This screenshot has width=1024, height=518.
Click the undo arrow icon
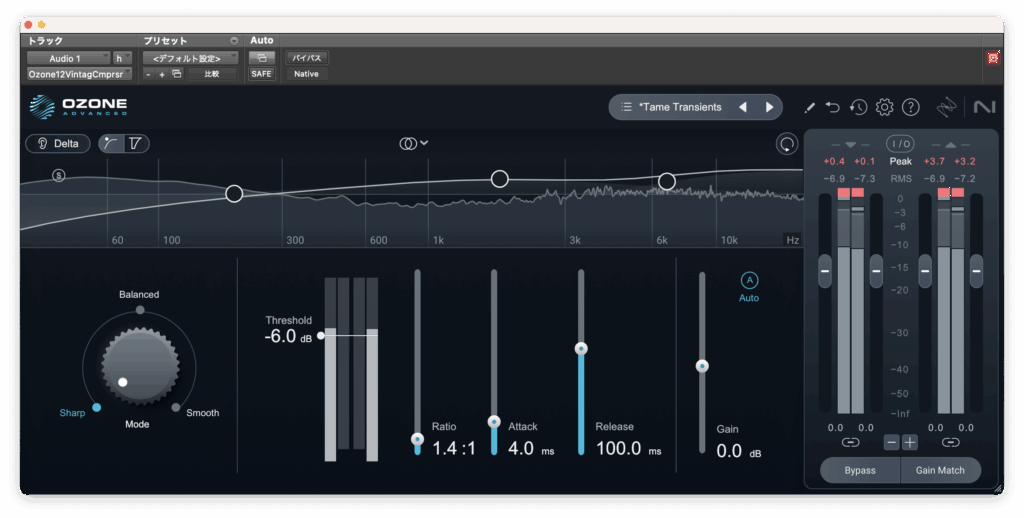(x=833, y=107)
